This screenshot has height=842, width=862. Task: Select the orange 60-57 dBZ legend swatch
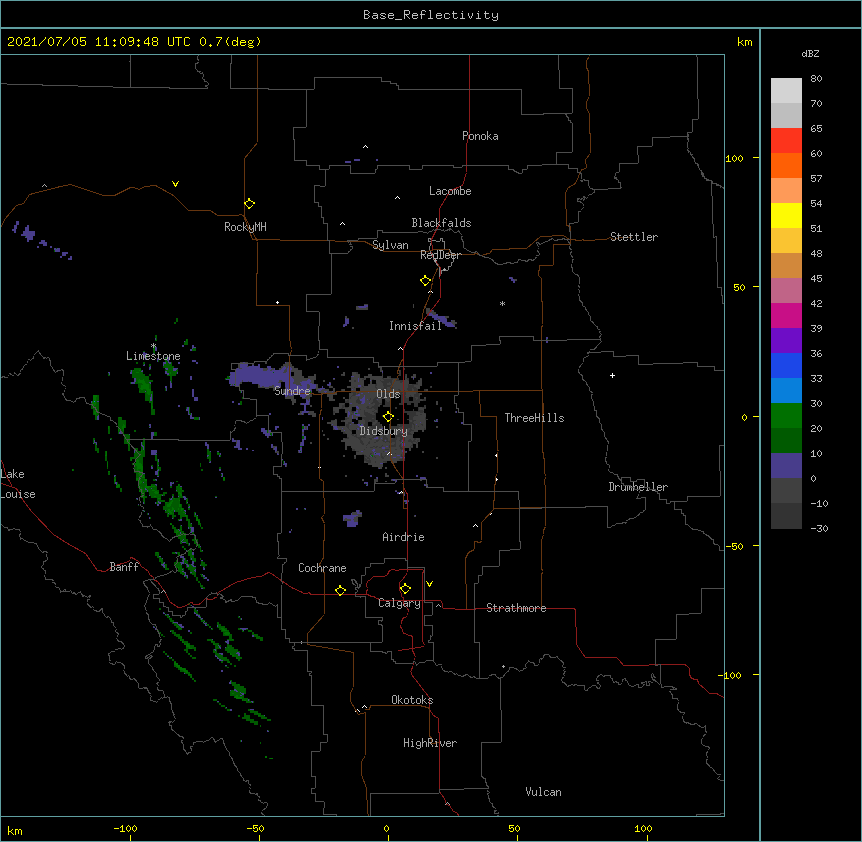[786, 166]
